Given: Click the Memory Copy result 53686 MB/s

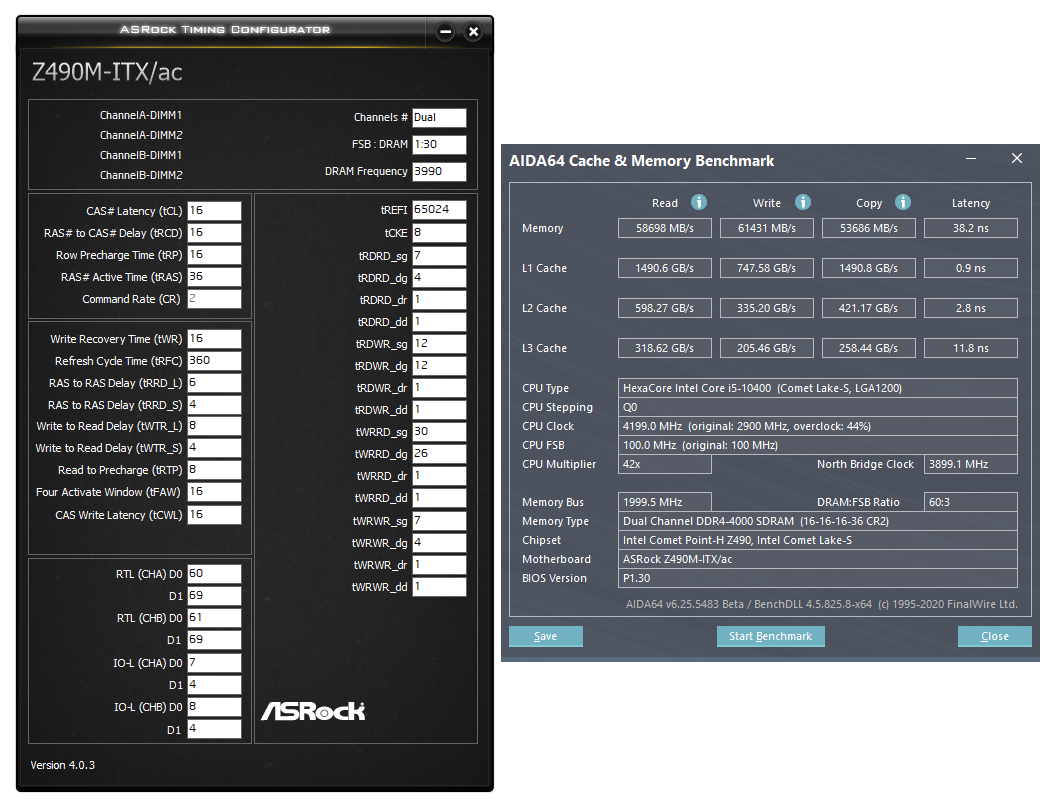Looking at the screenshot, I should [x=868, y=228].
